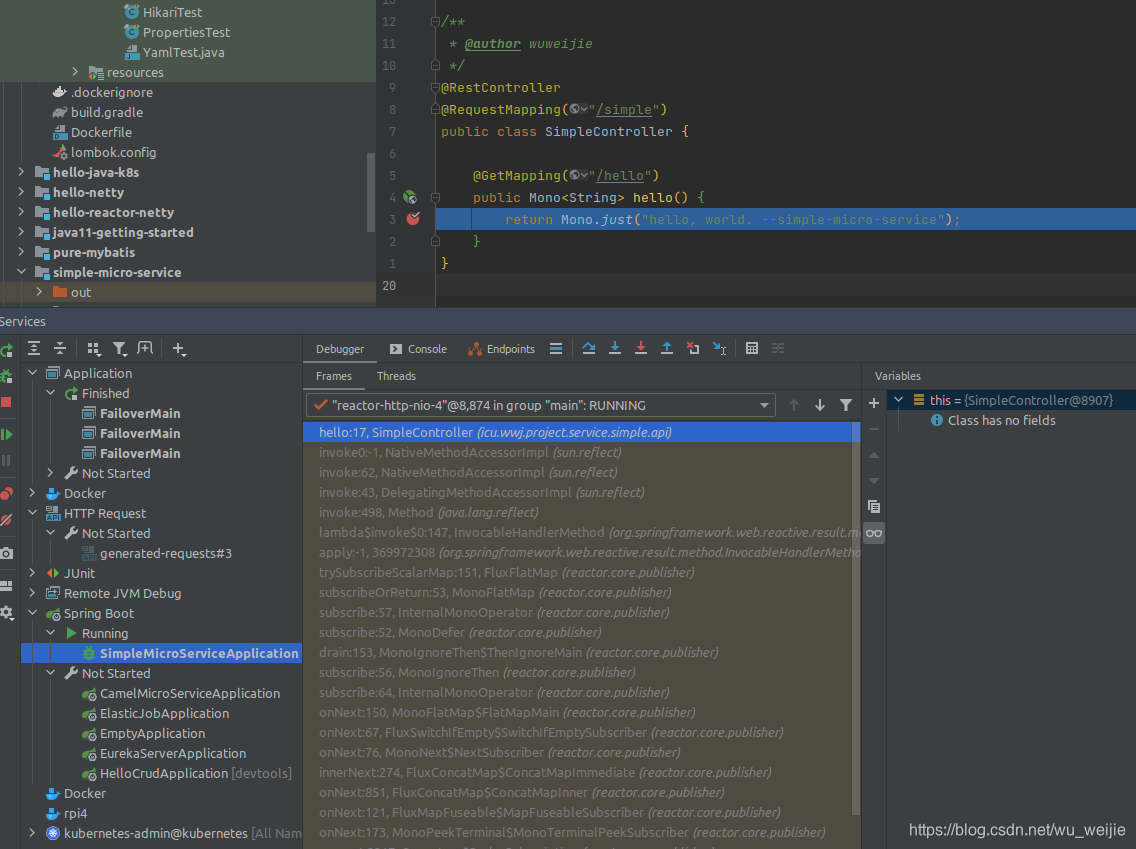
Task: Collapse the 'this' variable node
Action: pos(898,400)
